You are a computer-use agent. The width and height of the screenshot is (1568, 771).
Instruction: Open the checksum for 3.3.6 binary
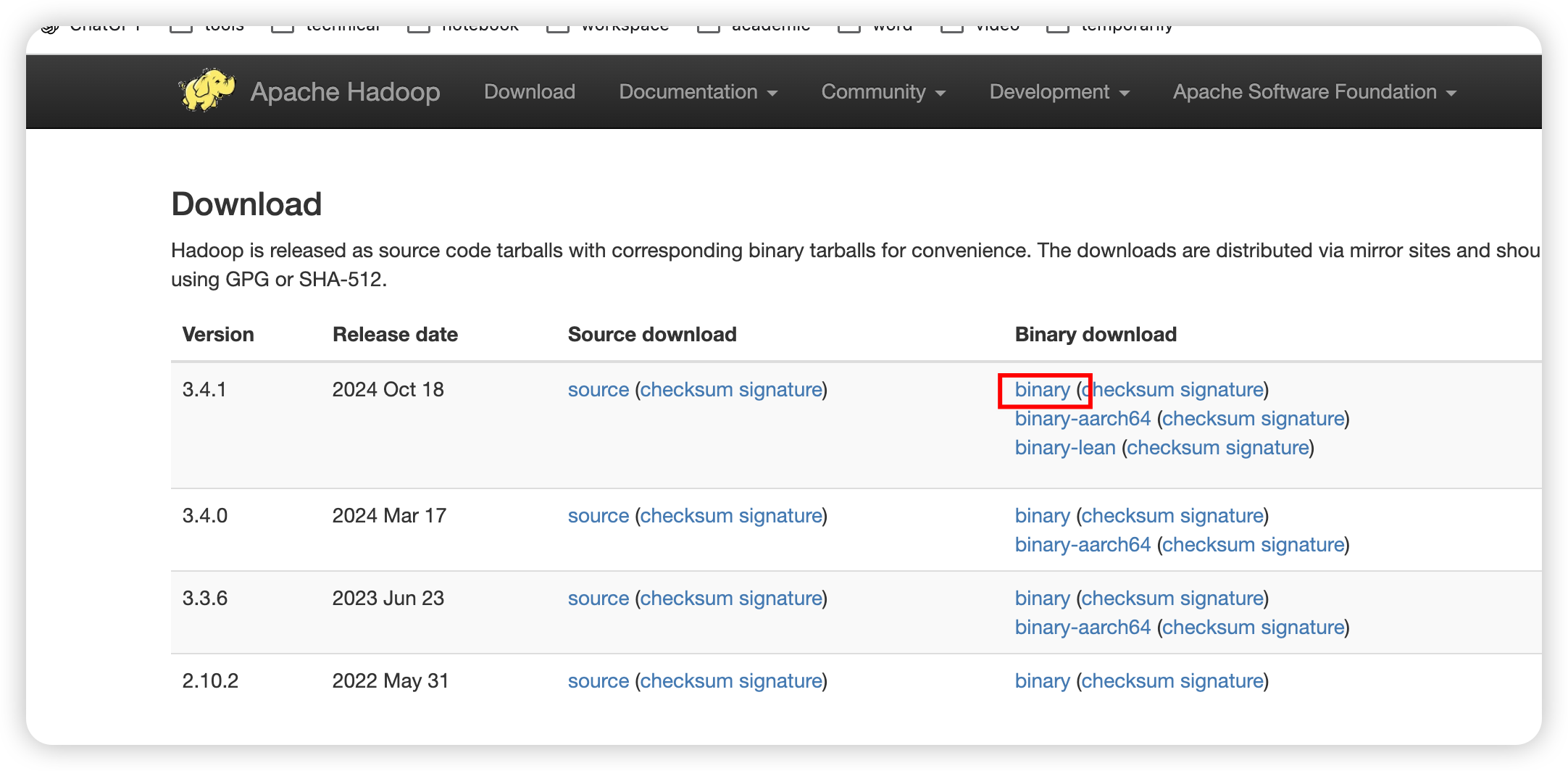click(1127, 599)
